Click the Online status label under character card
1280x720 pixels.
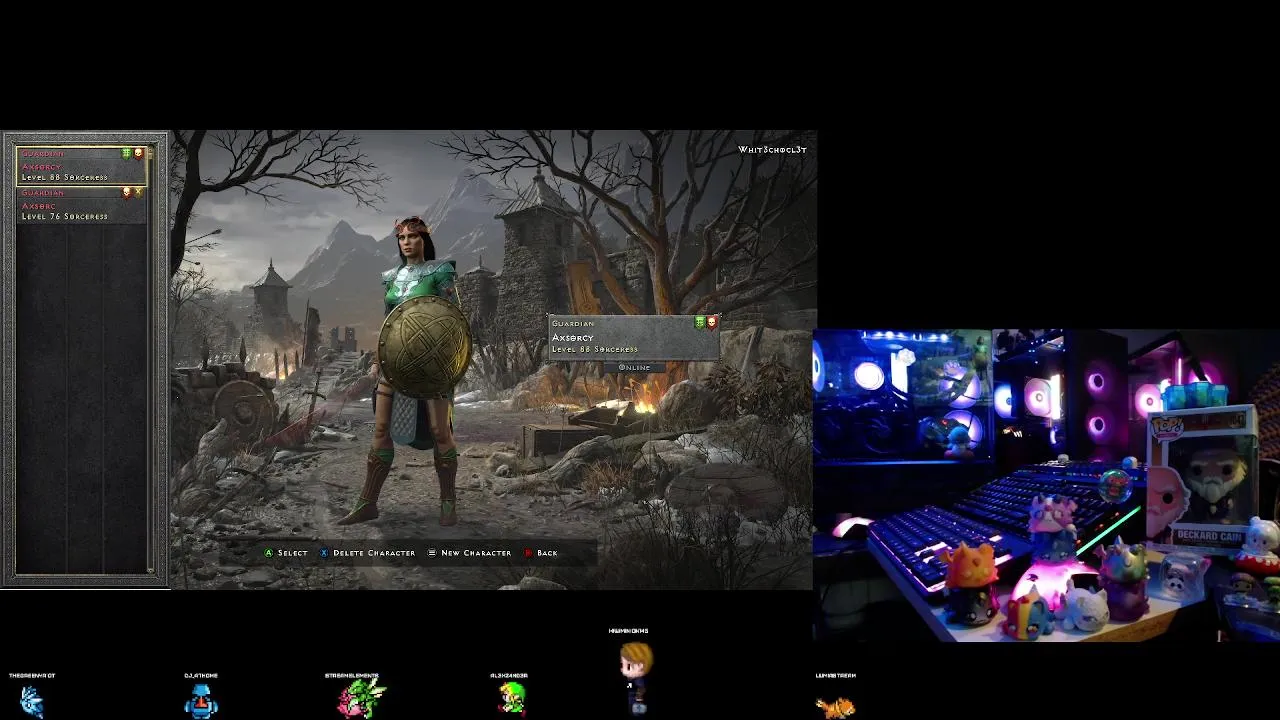point(634,367)
